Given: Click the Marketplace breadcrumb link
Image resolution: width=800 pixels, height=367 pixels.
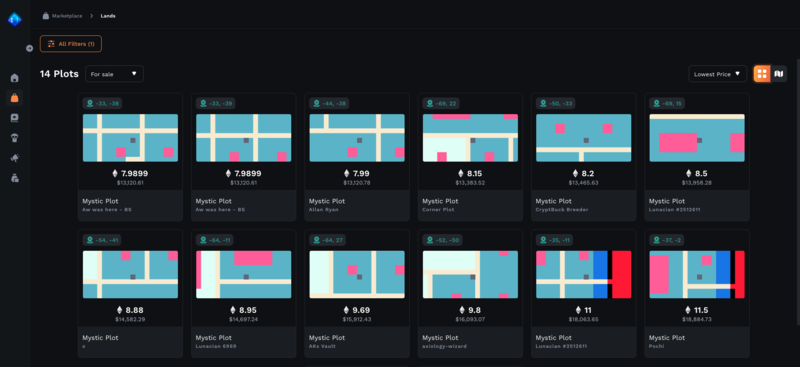Looking at the screenshot, I should click(x=62, y=16).
